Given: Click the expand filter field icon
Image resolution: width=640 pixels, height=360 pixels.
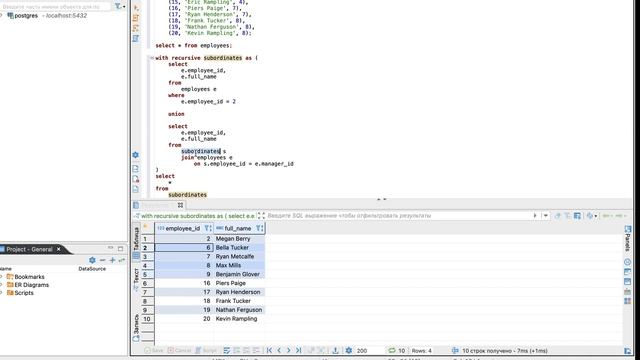Looking at the screenshot, I should pos(261,216).
